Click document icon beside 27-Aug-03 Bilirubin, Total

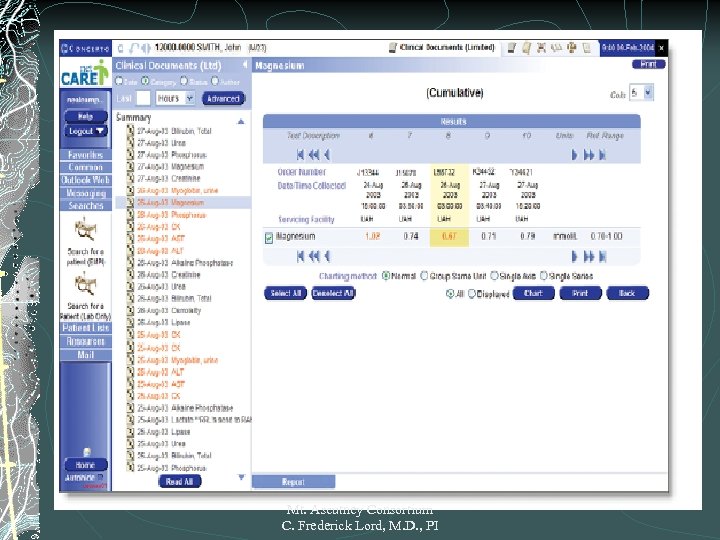click(130, 131)
